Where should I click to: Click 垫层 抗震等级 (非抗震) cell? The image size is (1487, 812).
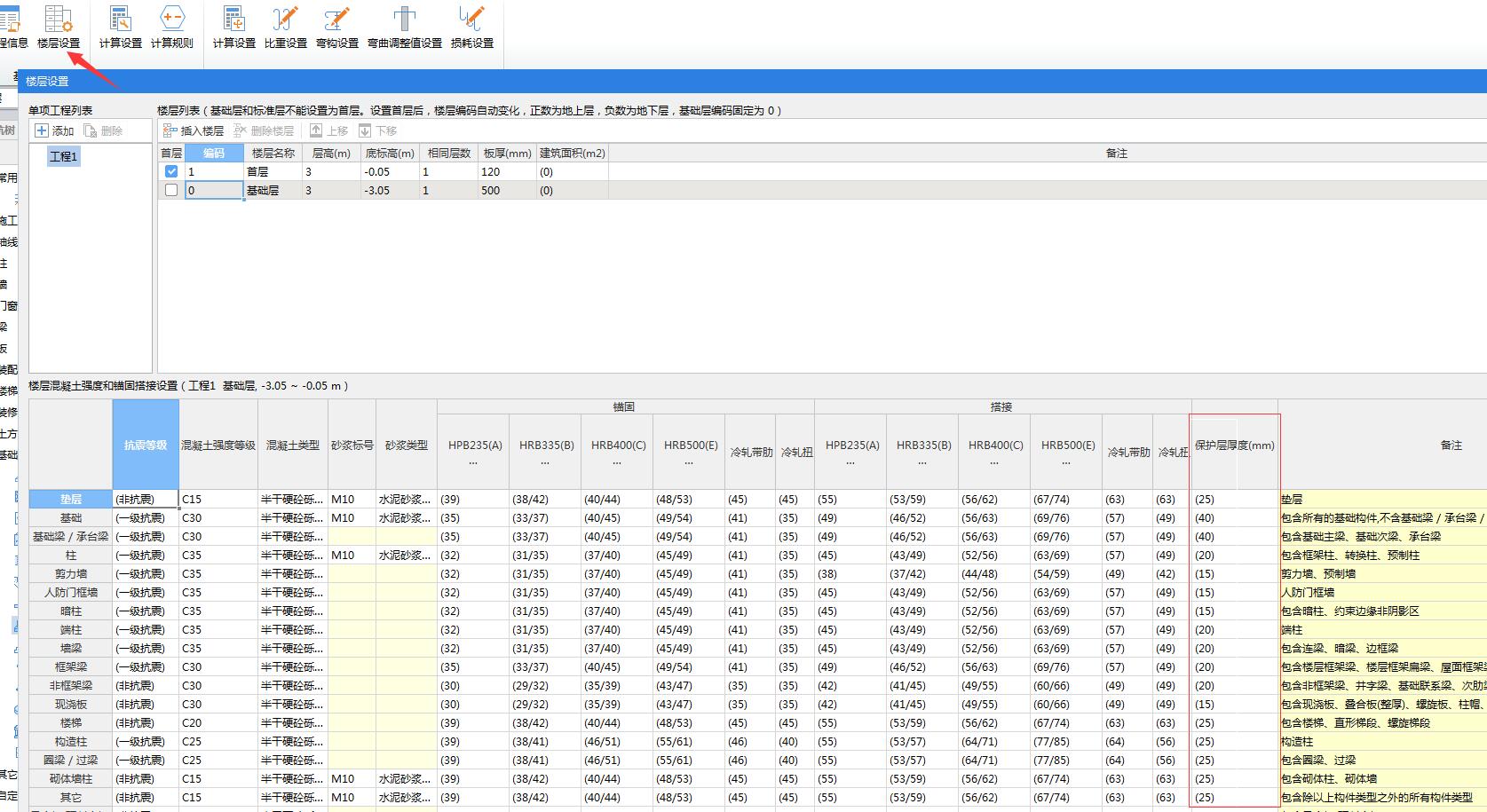(146, 499)
